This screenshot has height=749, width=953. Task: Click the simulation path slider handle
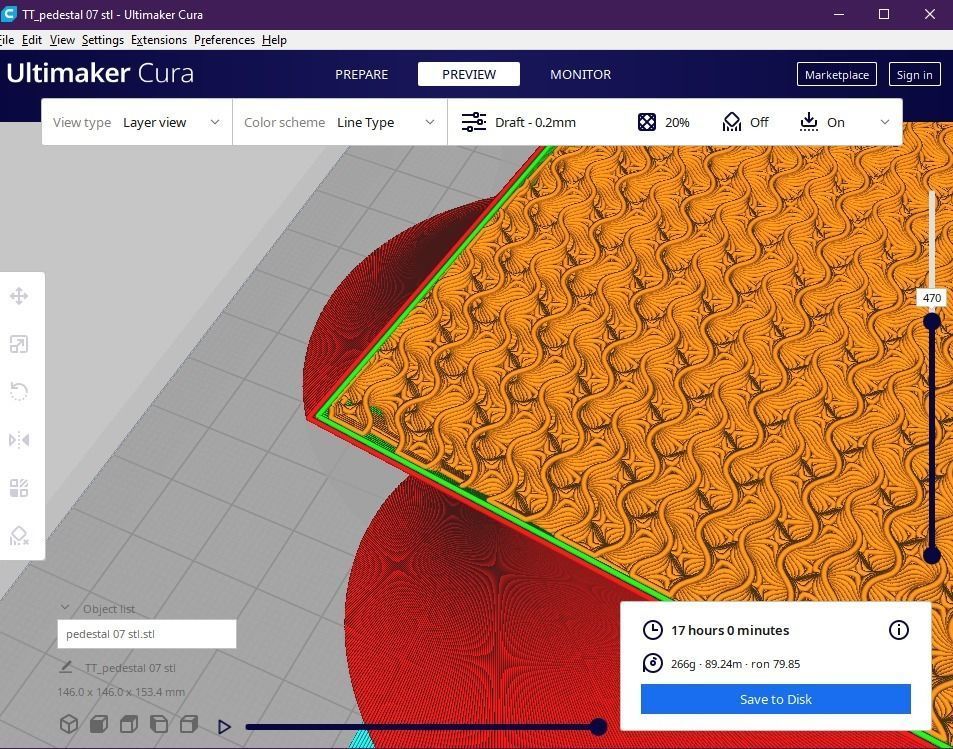pyautogui.click(x=599, y=726)
